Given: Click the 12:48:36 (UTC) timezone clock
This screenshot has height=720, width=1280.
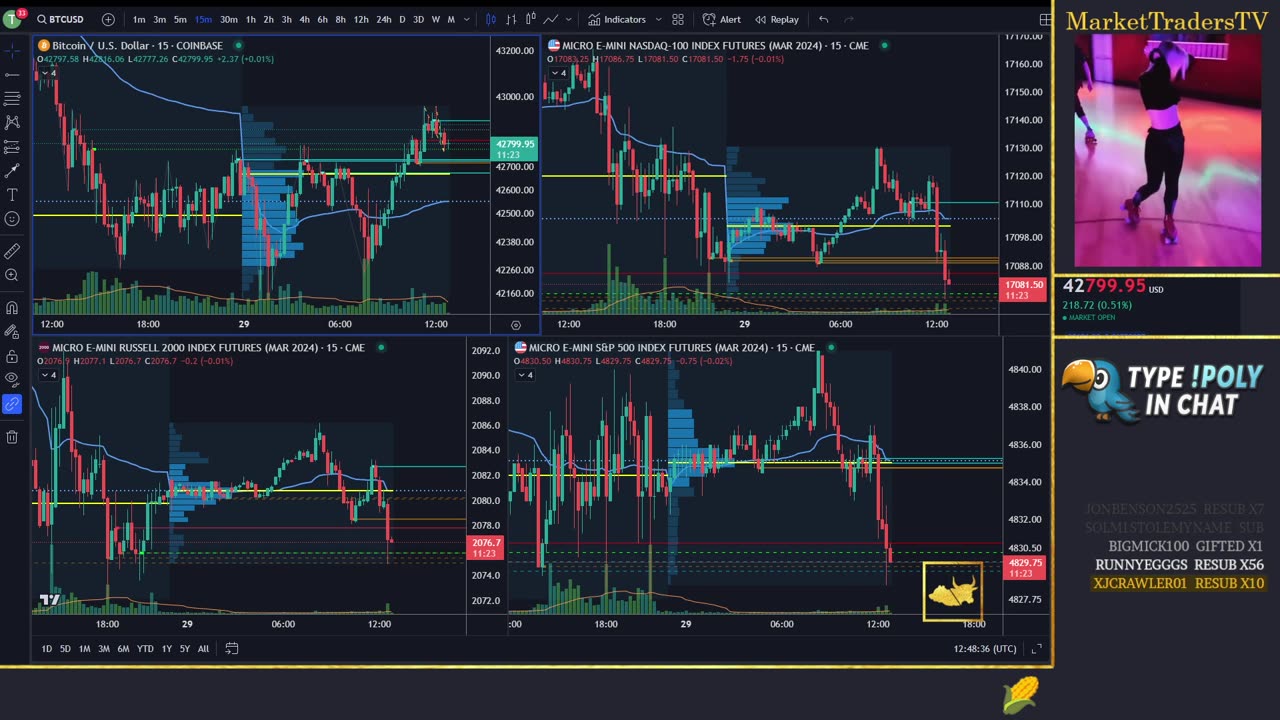Looking at the screenshot, I should click(985, 648).
